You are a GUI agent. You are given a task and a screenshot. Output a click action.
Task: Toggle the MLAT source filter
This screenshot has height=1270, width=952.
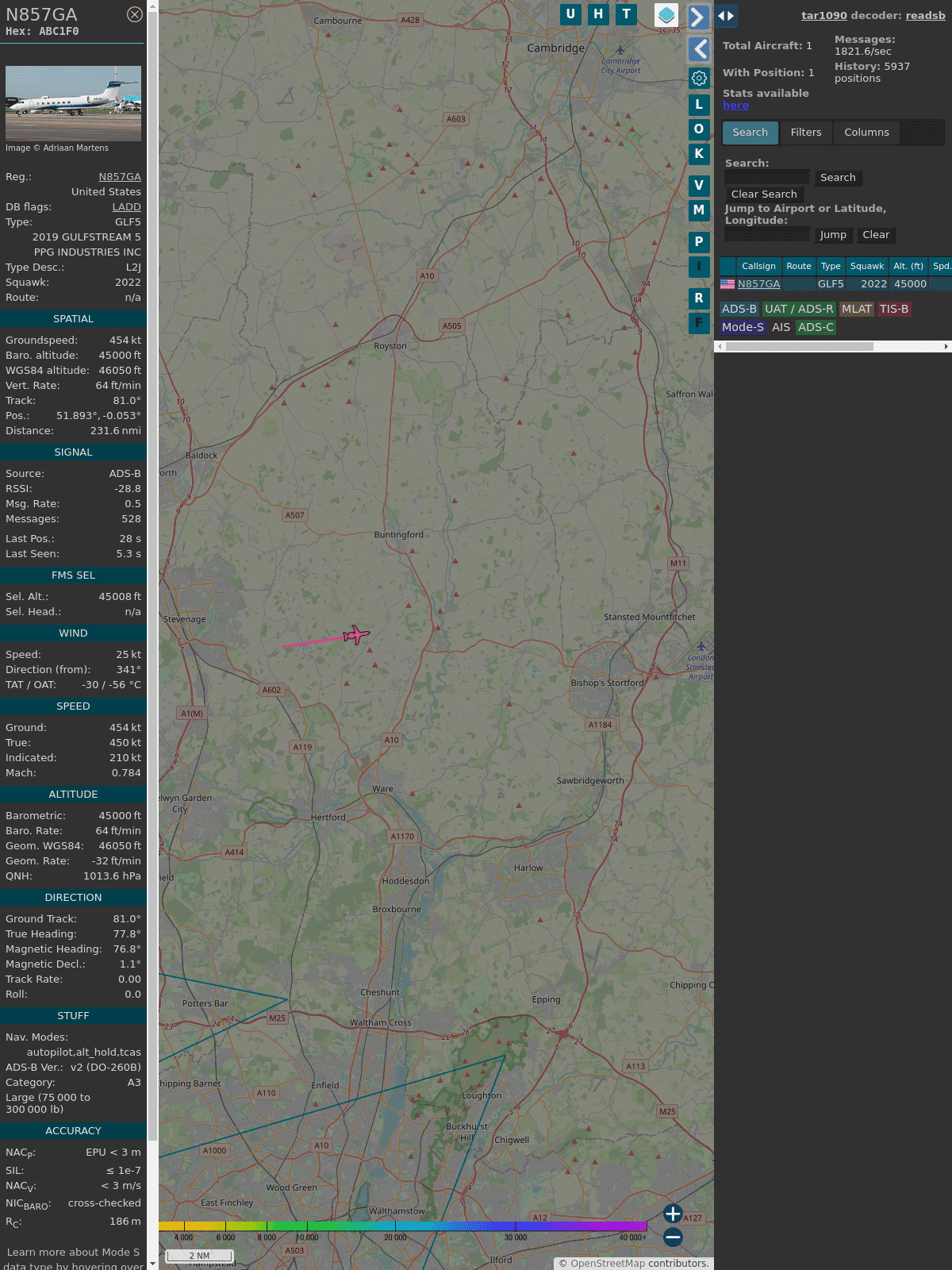857,309
